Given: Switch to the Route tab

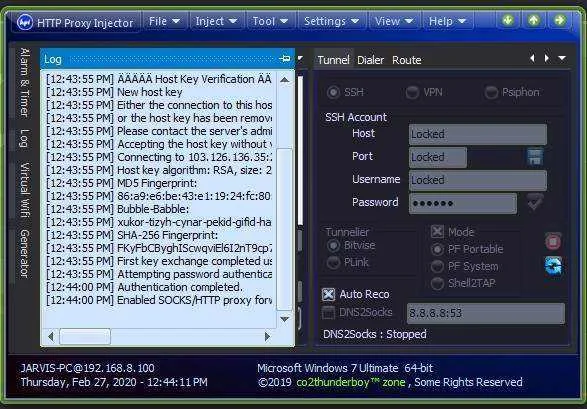Looking at the screenshot, I should 407,60.
